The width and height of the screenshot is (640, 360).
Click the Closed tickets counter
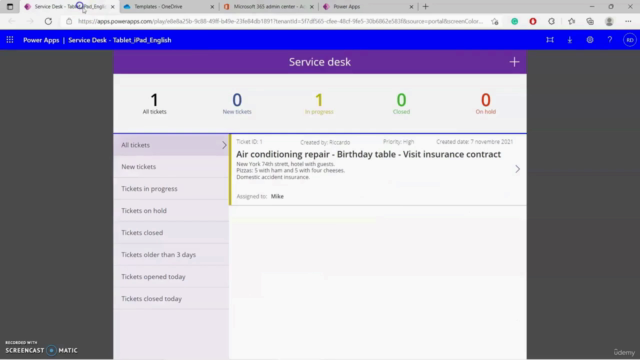point(401,103)
